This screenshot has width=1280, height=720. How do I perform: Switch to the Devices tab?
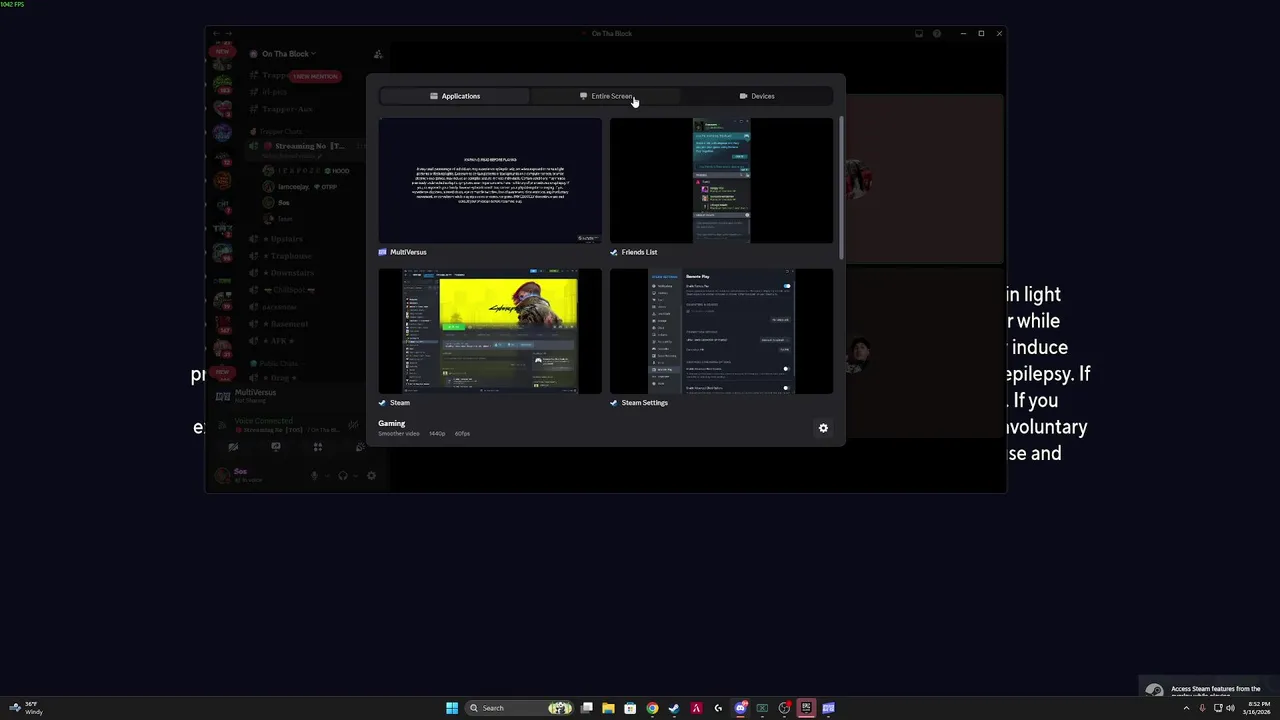757,96
